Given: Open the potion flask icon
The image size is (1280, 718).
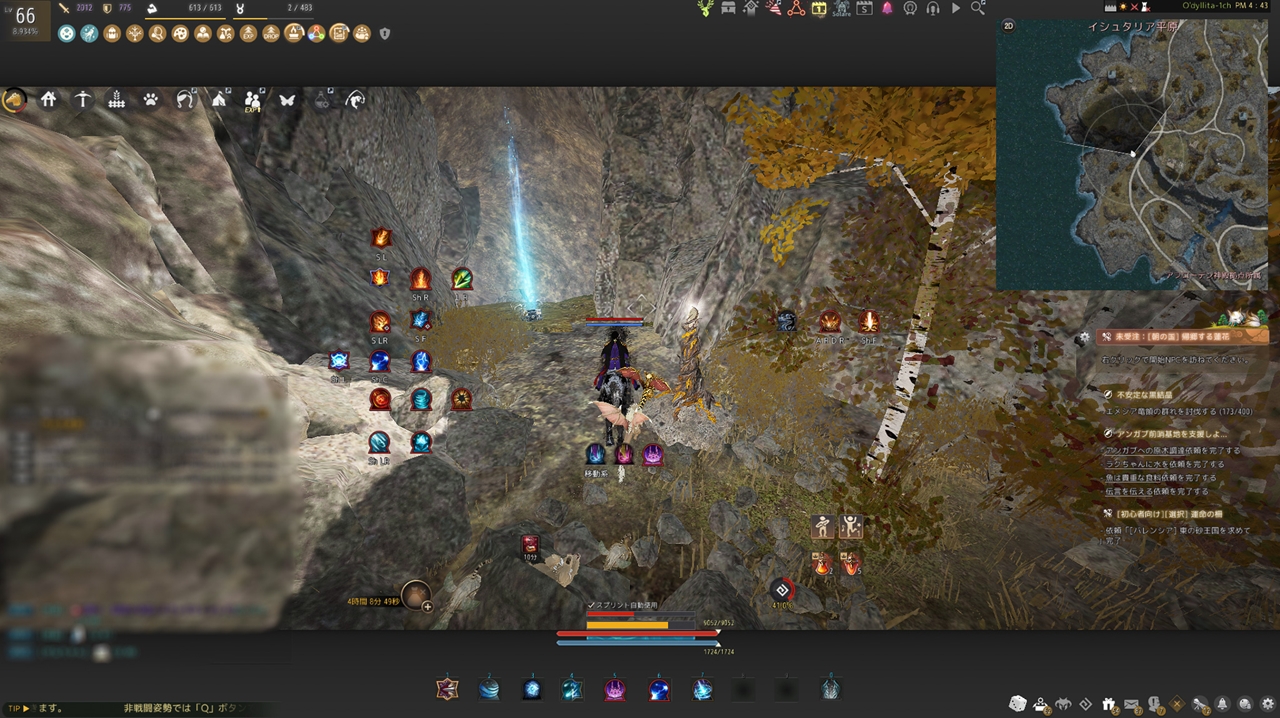Looking at the screenshot, I should click(322, 99).
